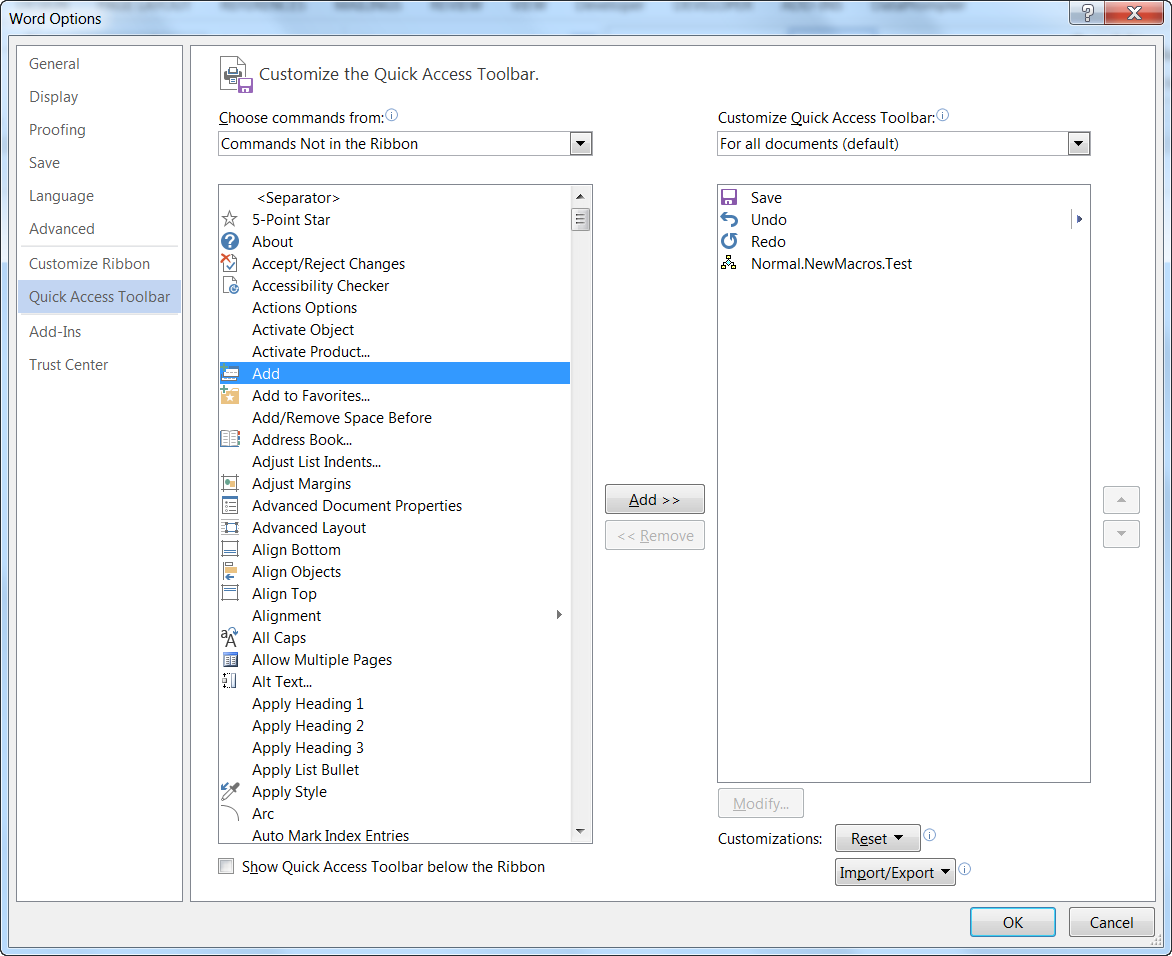Expand the Undo split arrow

coord(1079,219)
